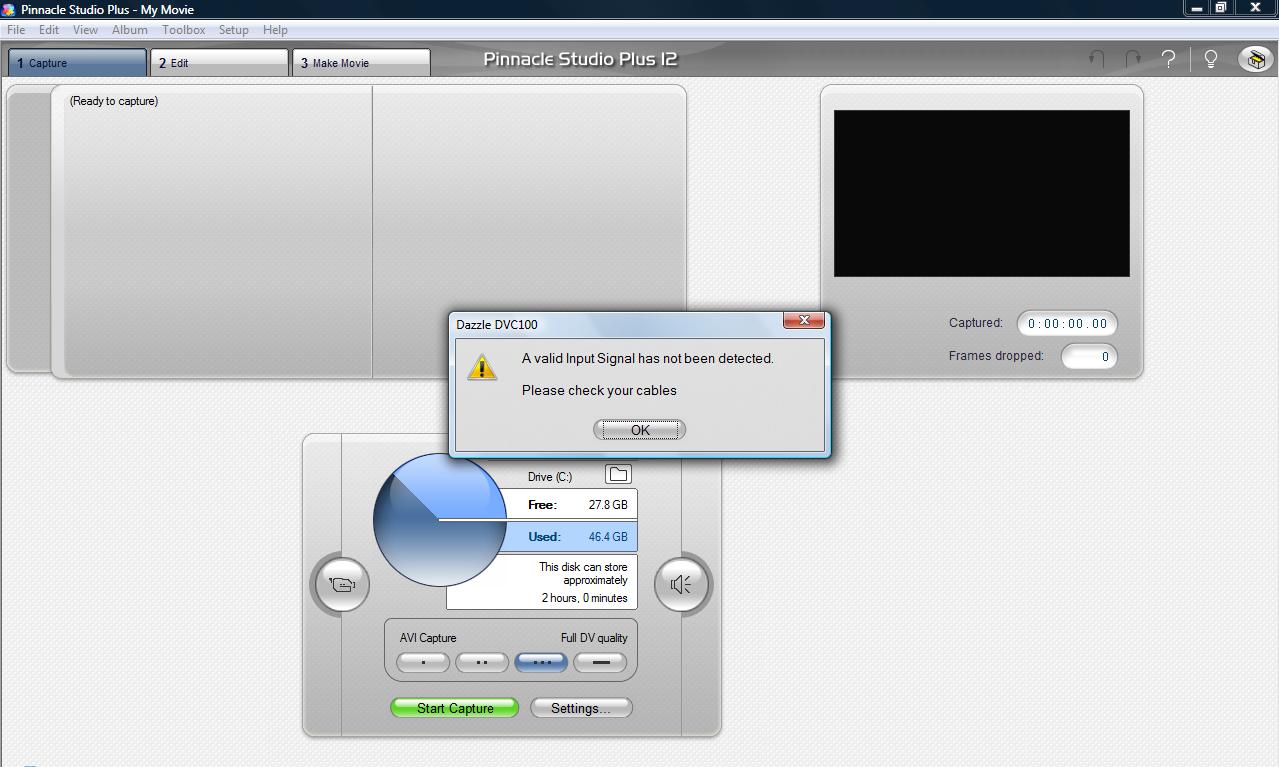Screen dimensions: 1279x767
Task: Select the two-dot quality preset
Action: coord(482,662)
